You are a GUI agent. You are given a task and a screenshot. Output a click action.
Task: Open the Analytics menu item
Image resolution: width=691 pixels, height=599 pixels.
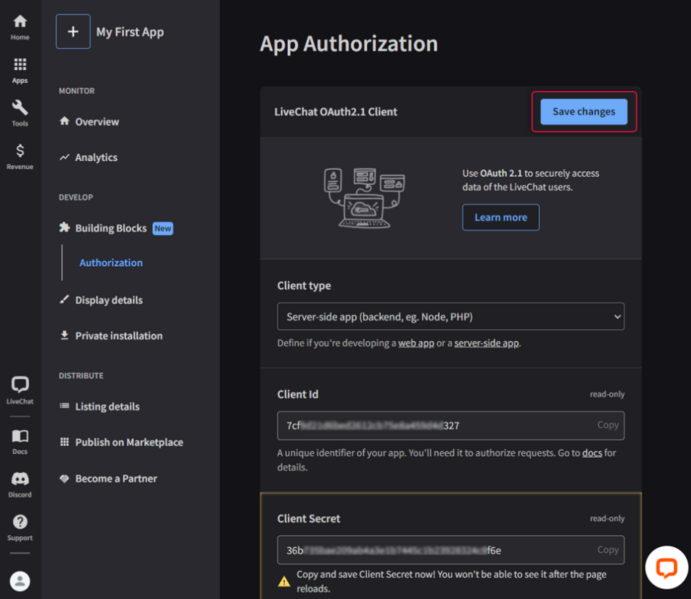(x=96, y=158)
